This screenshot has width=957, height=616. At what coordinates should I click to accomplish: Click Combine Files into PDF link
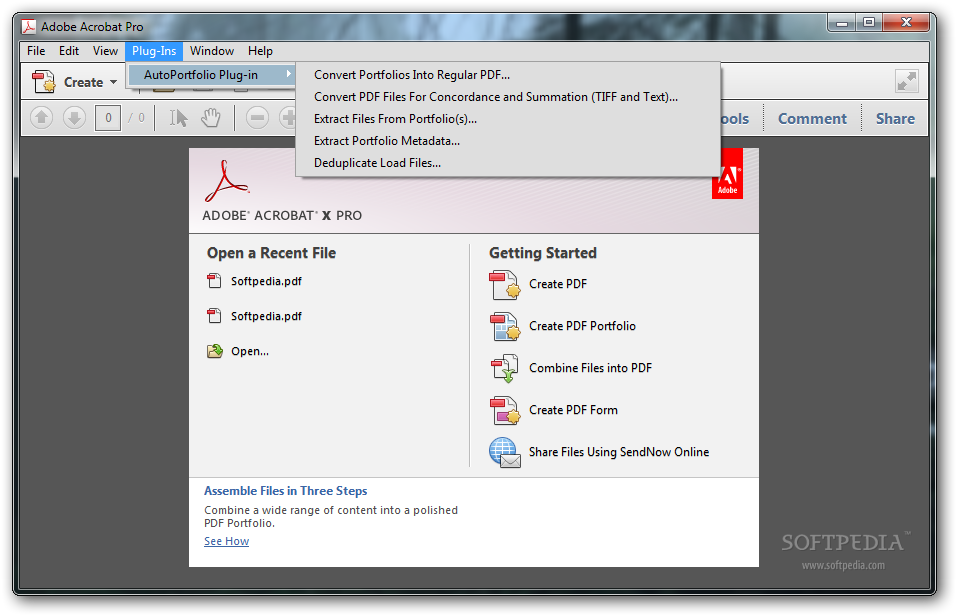tap(590, 368)
